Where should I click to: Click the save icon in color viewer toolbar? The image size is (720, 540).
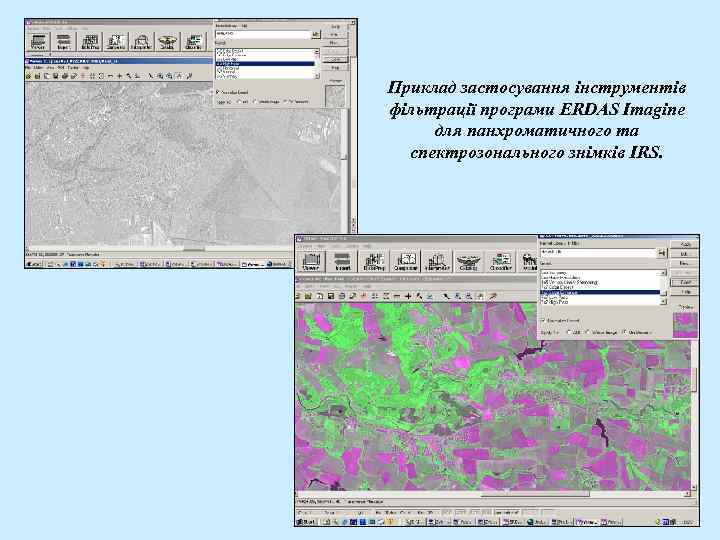pos(330,296)
